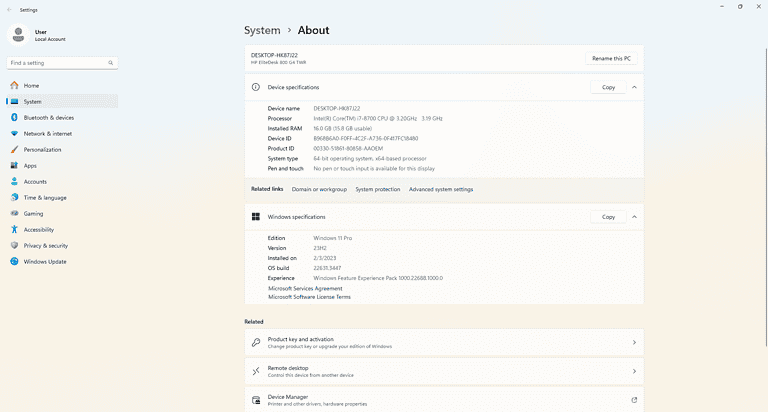Click Device Manager external link icon

click(x=634, y=400)
